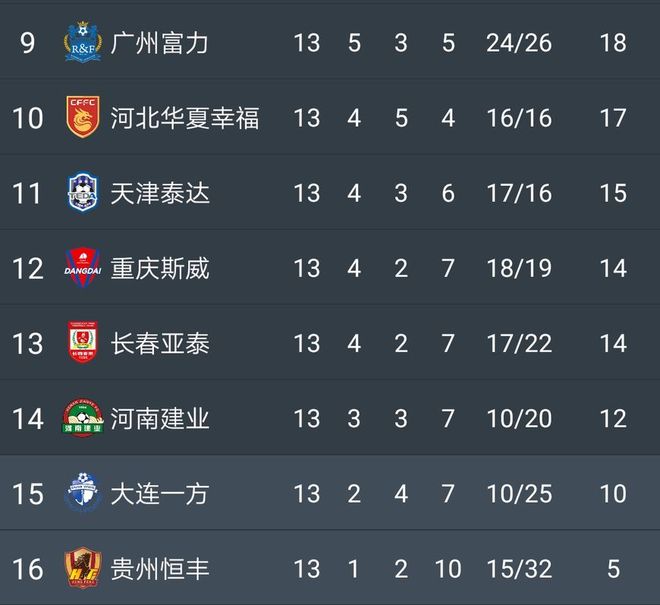Screen dimensions: 660x605
Task: Open the 河北华夏幸福 team name
Action: (185, 118)
